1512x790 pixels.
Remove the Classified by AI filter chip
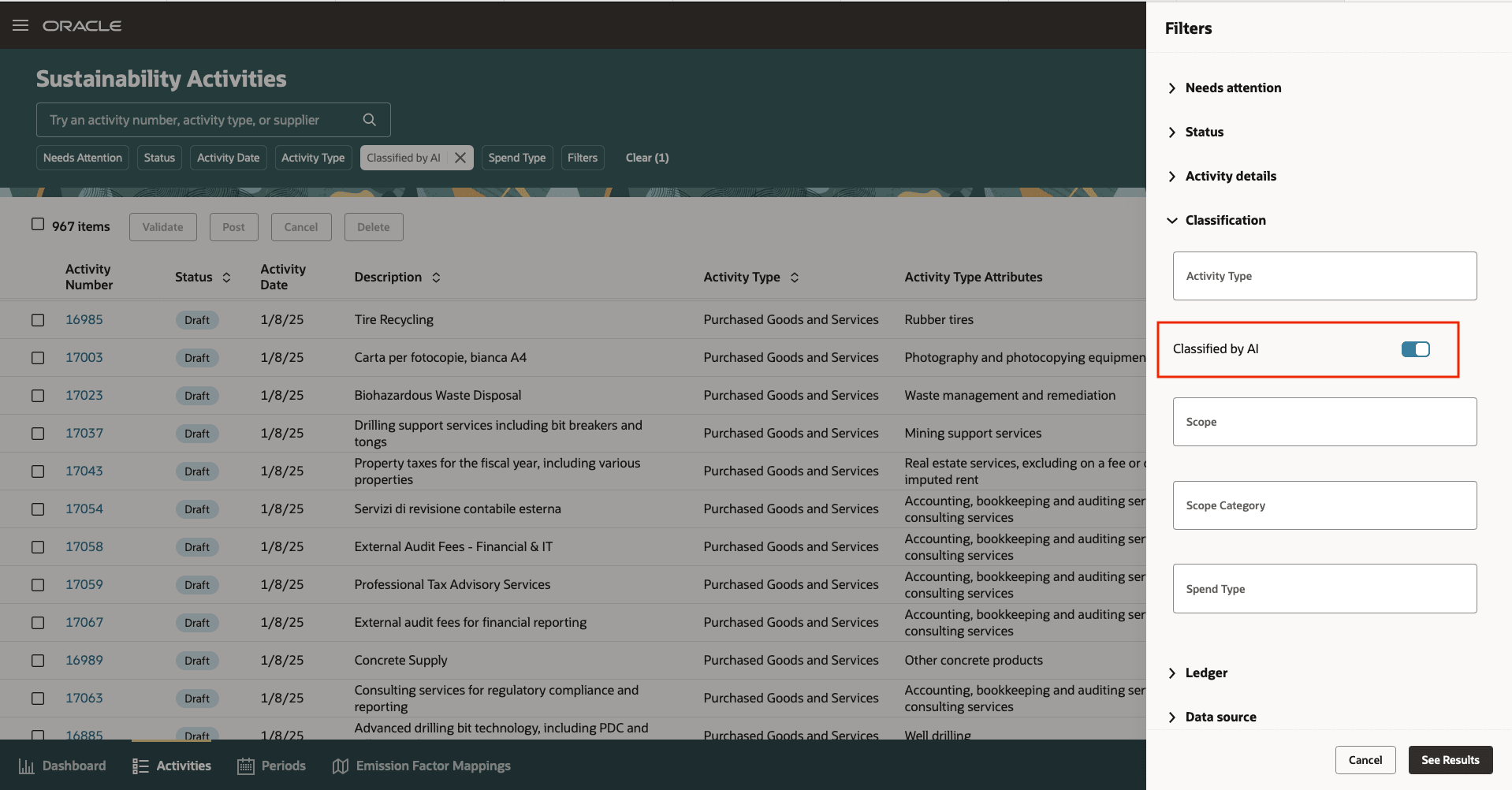click(460, 158)
